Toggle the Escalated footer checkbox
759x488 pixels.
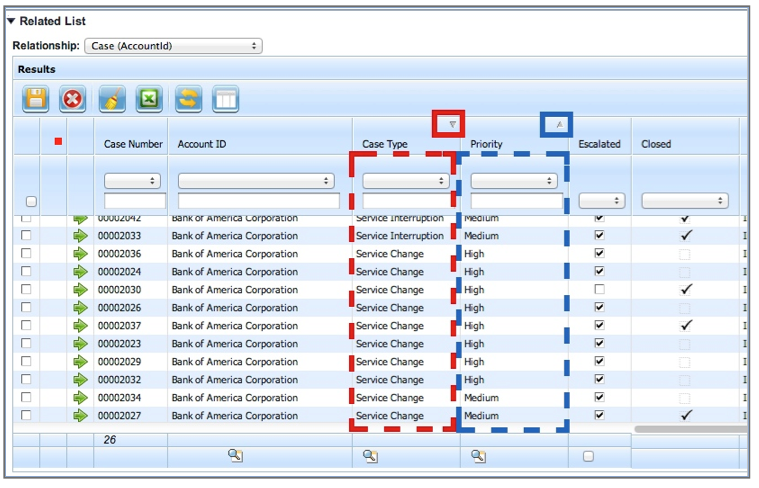588,456
